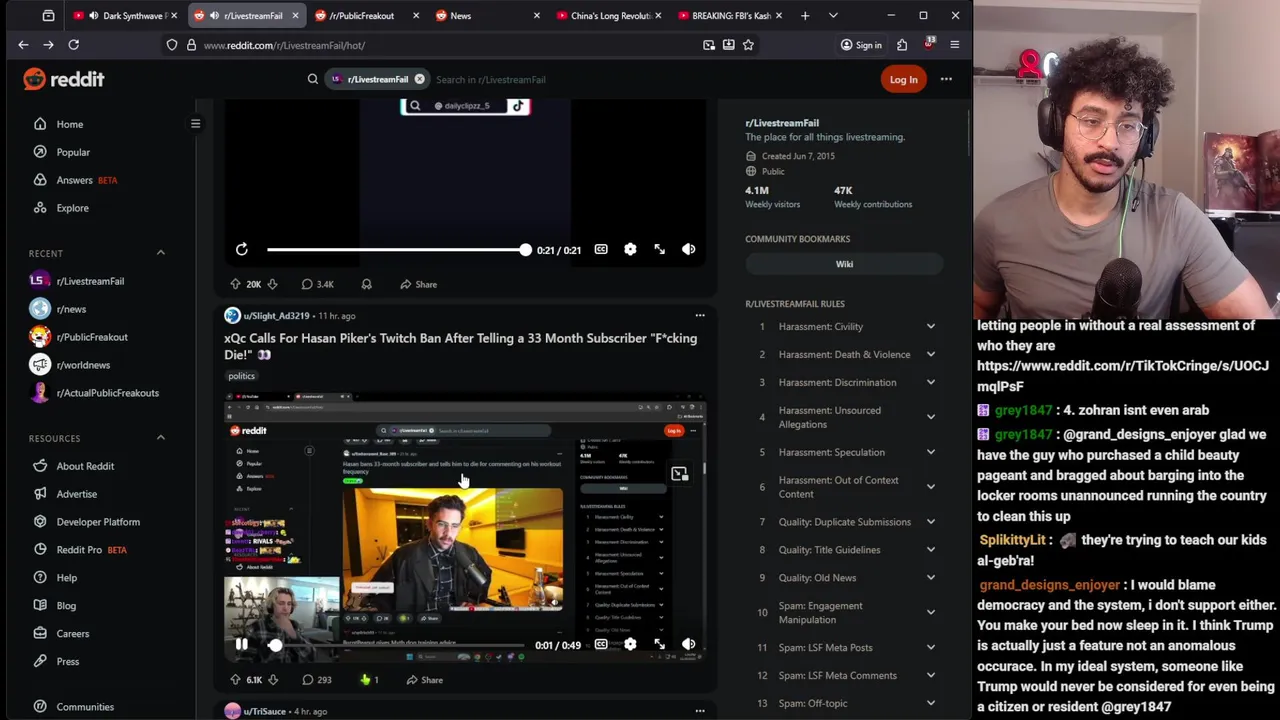This screenshot has height=720, width=1280.
Task: Open the Home feed icon in sidebar
Action: 40,124
